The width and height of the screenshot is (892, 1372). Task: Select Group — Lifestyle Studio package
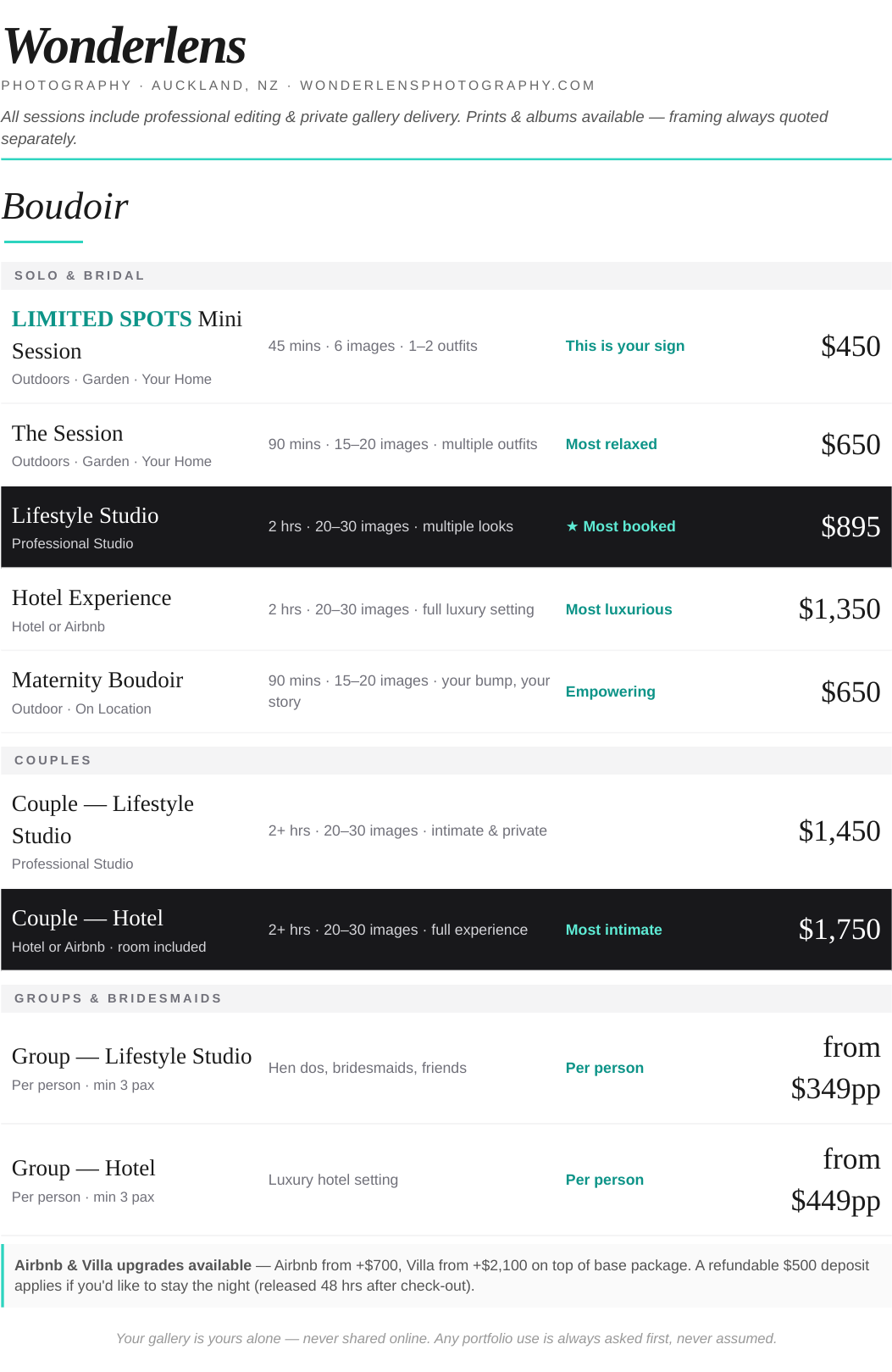[x=446, y=1068]
